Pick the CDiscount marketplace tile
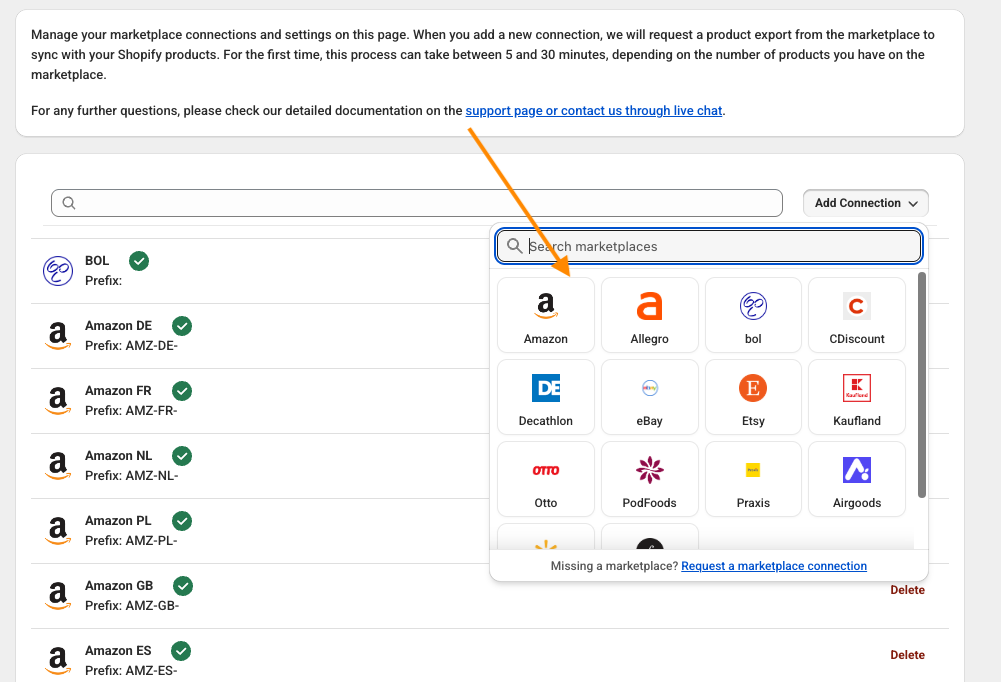 pyautogui.click(x=857, y=315)
